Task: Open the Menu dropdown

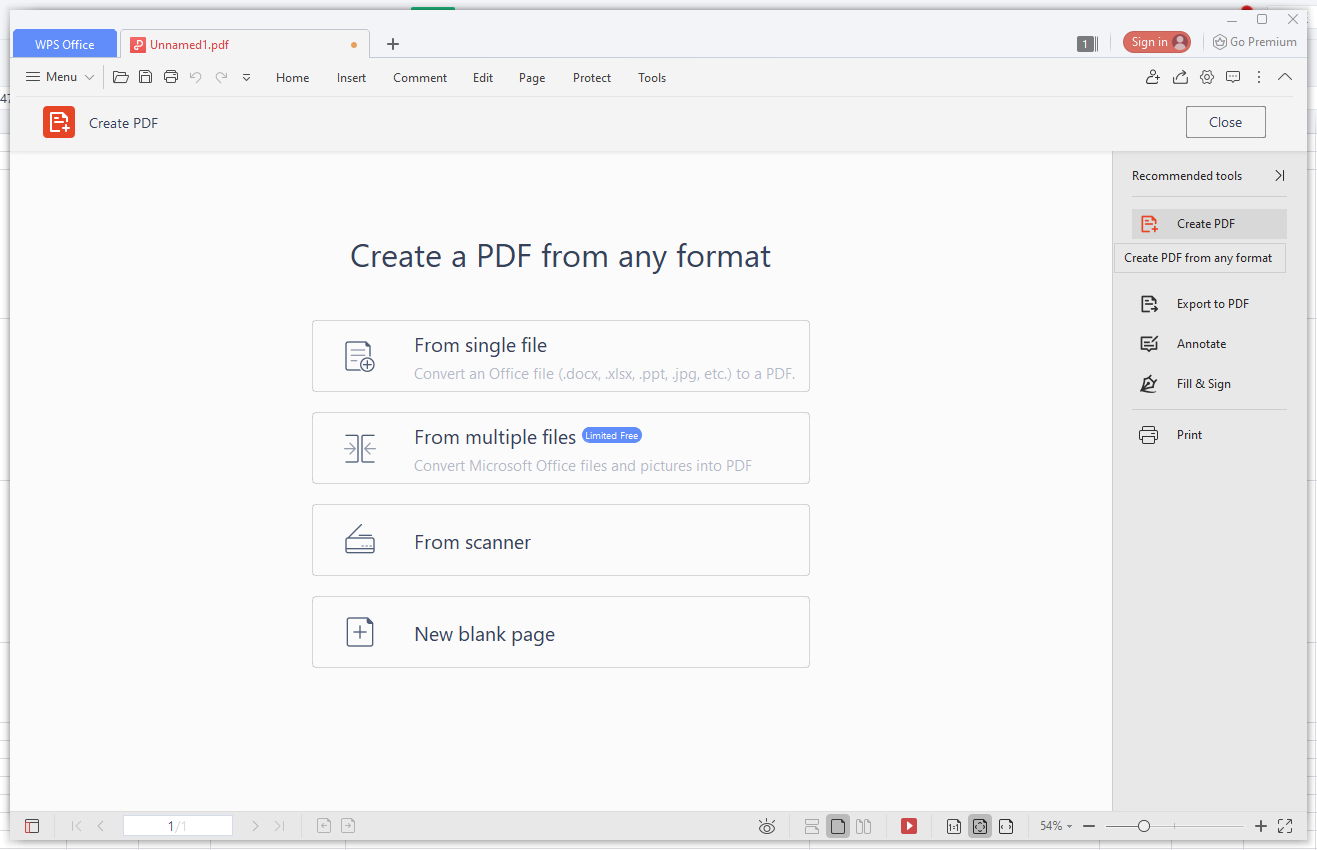Action: tap(60, 77)
